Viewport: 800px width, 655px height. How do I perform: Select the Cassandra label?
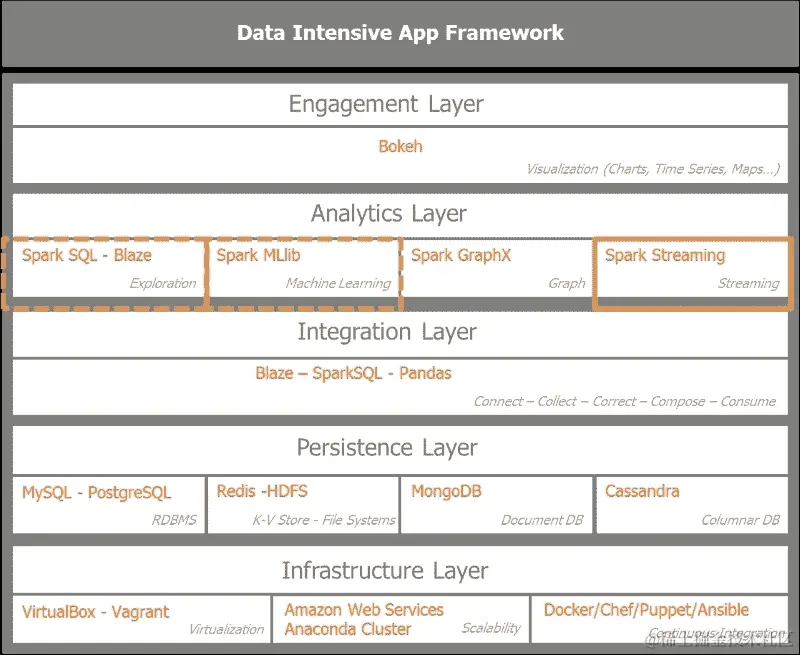pyautogui.click(x=642, y=491)
